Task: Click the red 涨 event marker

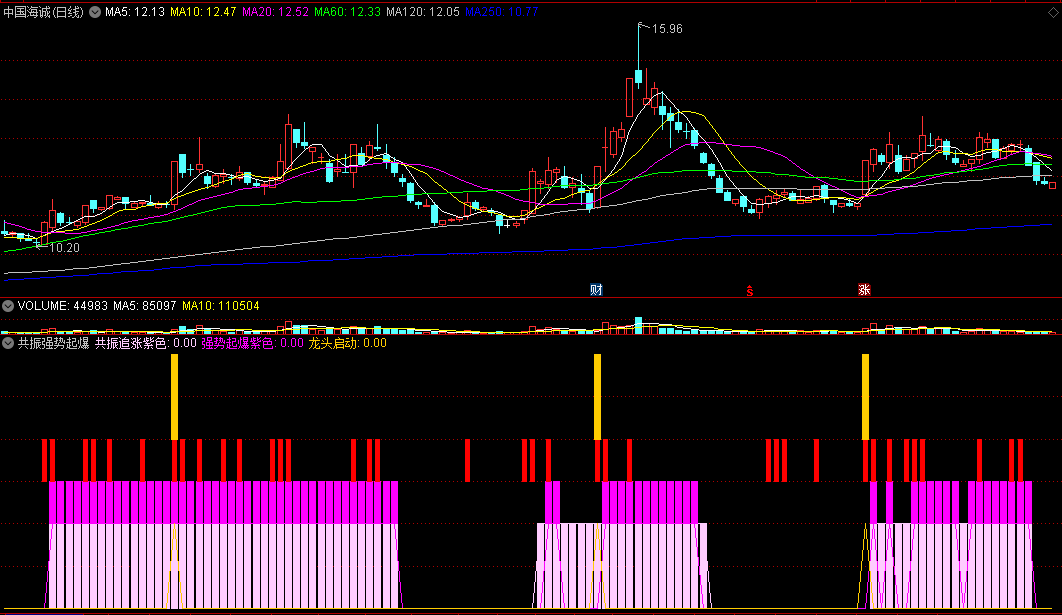Action: coord(864,290)
